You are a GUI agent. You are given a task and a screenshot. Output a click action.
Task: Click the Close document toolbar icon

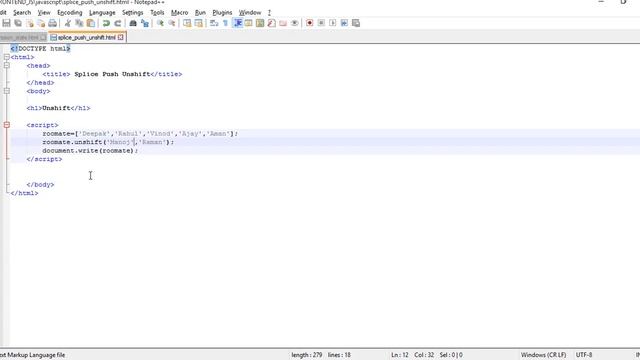(30, 23)
